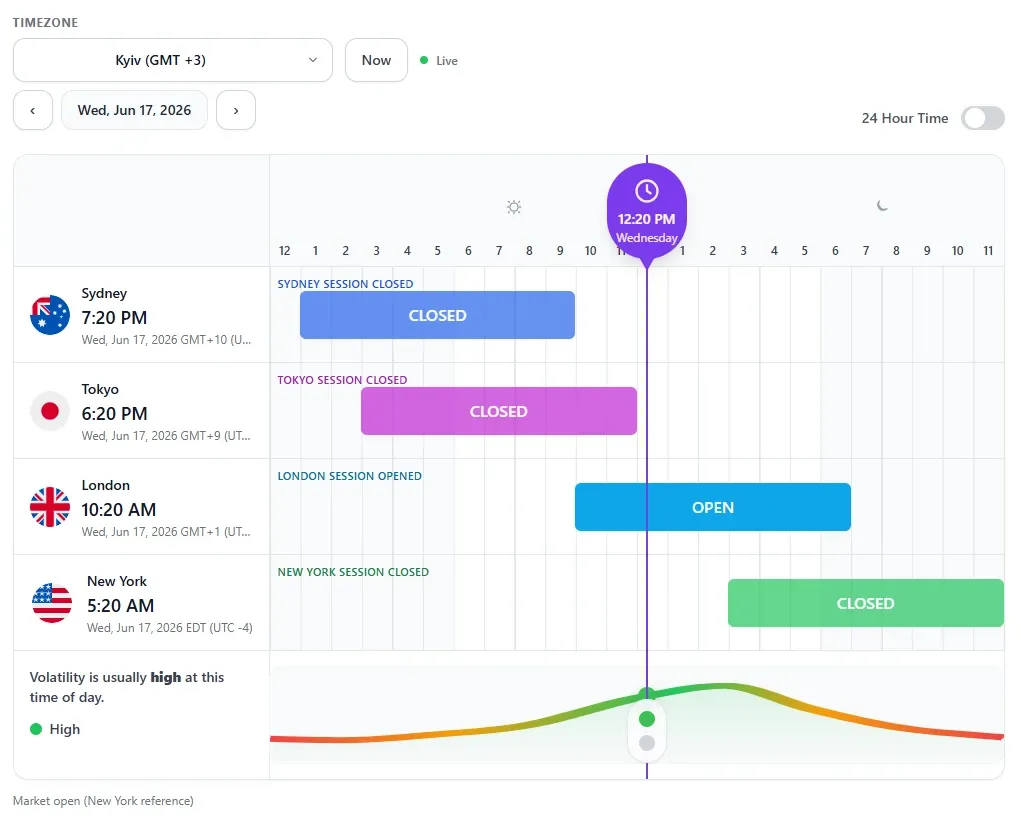Click the Volatility is usually high message
The width and height of the screenshot is (1021, 816).
126,687
